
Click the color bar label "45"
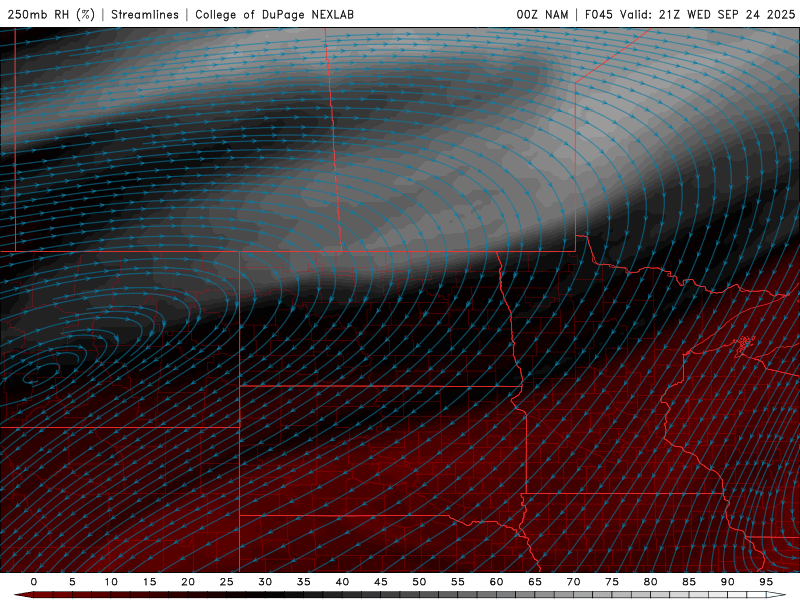pos(381,582)
